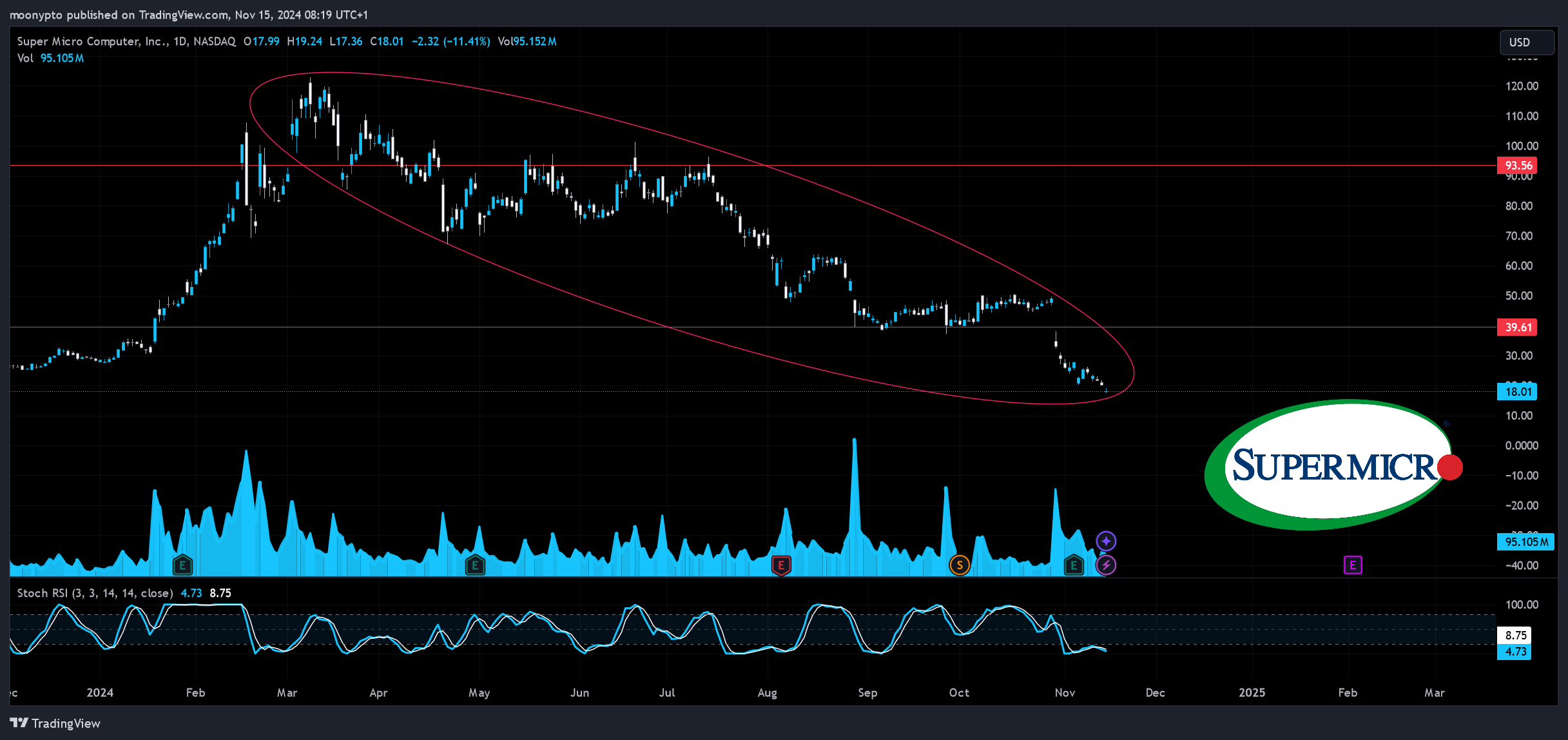
Task: Click the 70.00 price axis label
Action: [1518, 236]
